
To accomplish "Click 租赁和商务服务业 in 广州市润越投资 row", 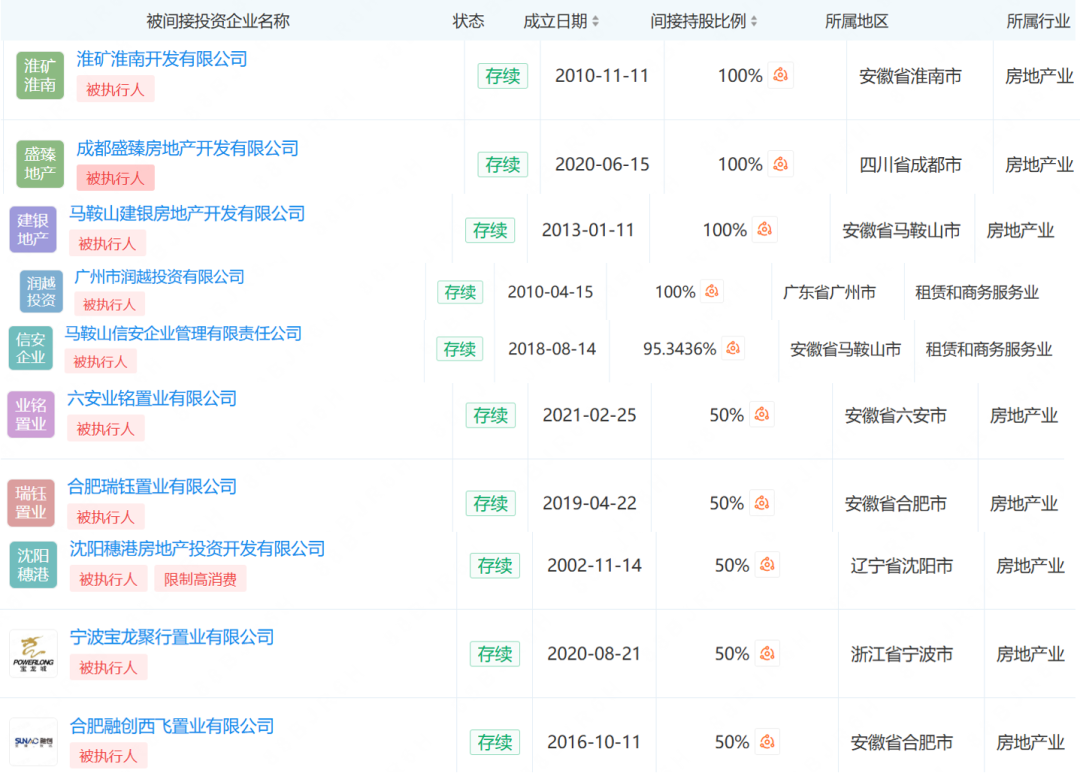I will [x=977, y=292].
